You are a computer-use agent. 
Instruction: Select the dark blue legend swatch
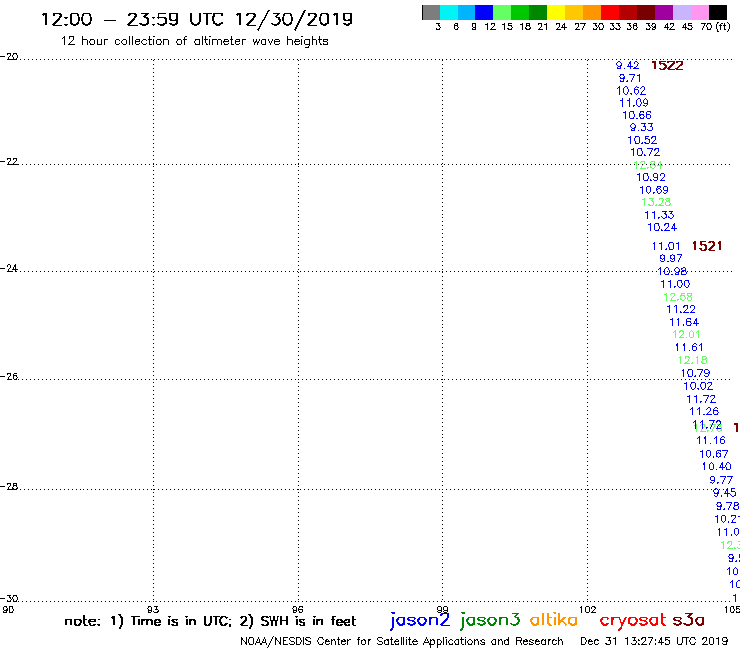[x=484, y=12]
